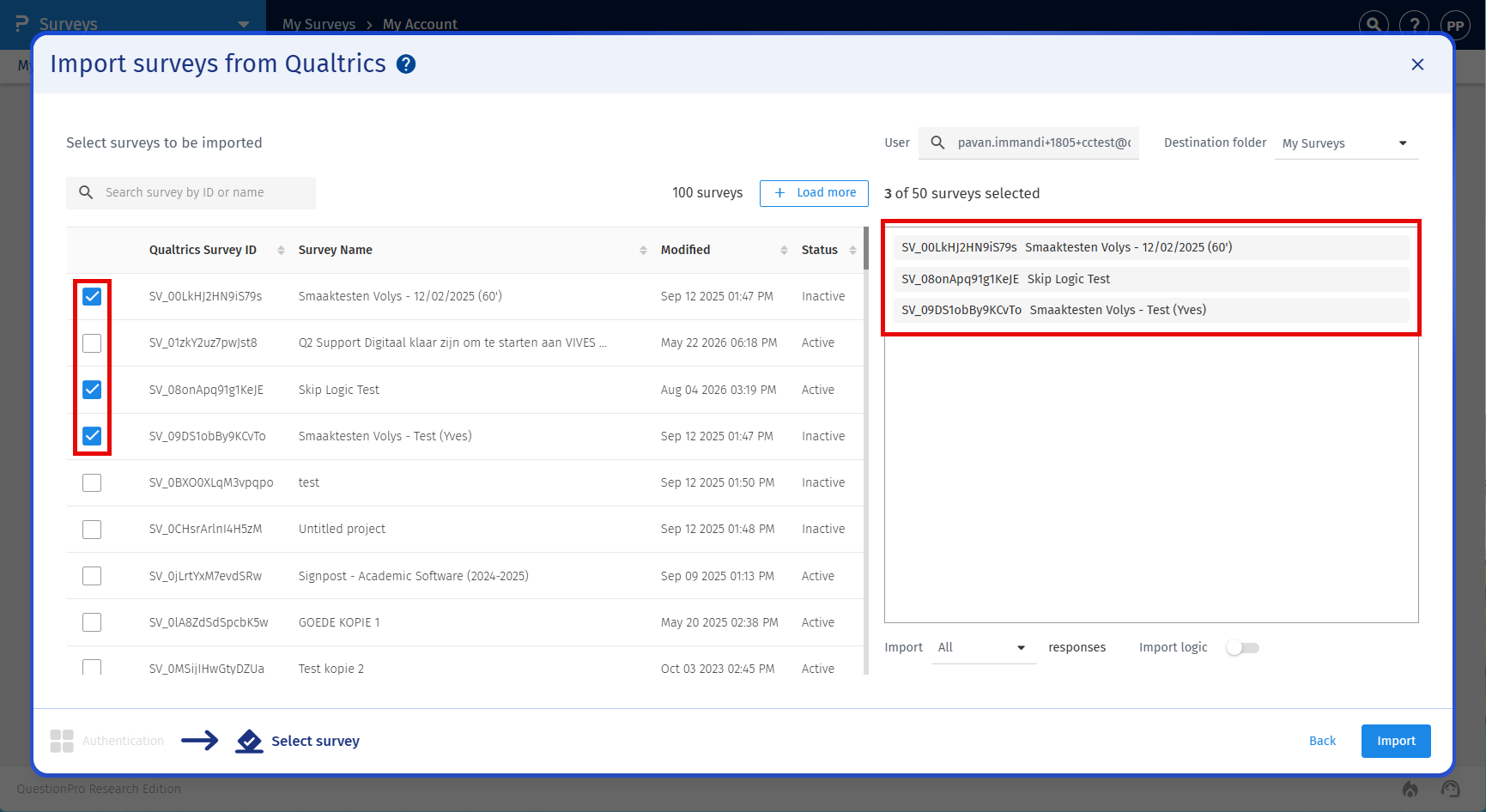The height and width of the screenshot is (812, 1486).
Task: Click the flame icon at bottom right
Action: 1410,789
